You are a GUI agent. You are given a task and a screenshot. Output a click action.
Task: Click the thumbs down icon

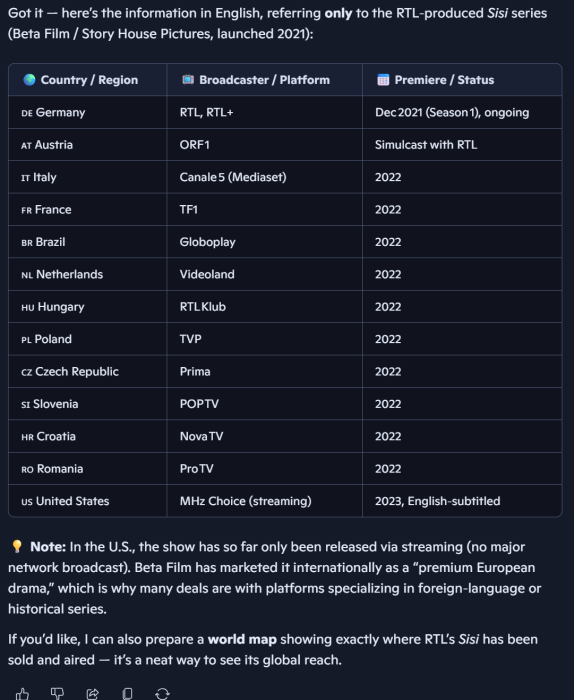tap(57, 693)
